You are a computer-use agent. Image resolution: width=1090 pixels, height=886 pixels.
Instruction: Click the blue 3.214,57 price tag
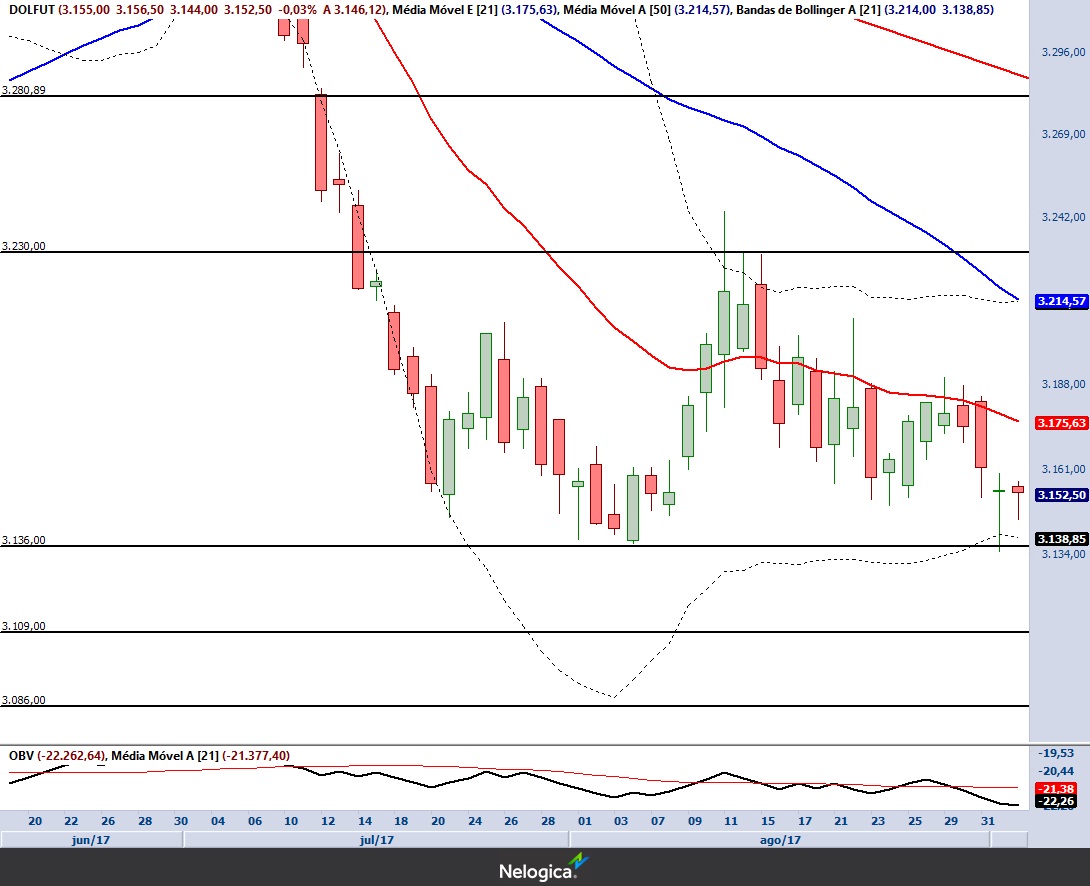1061,300
